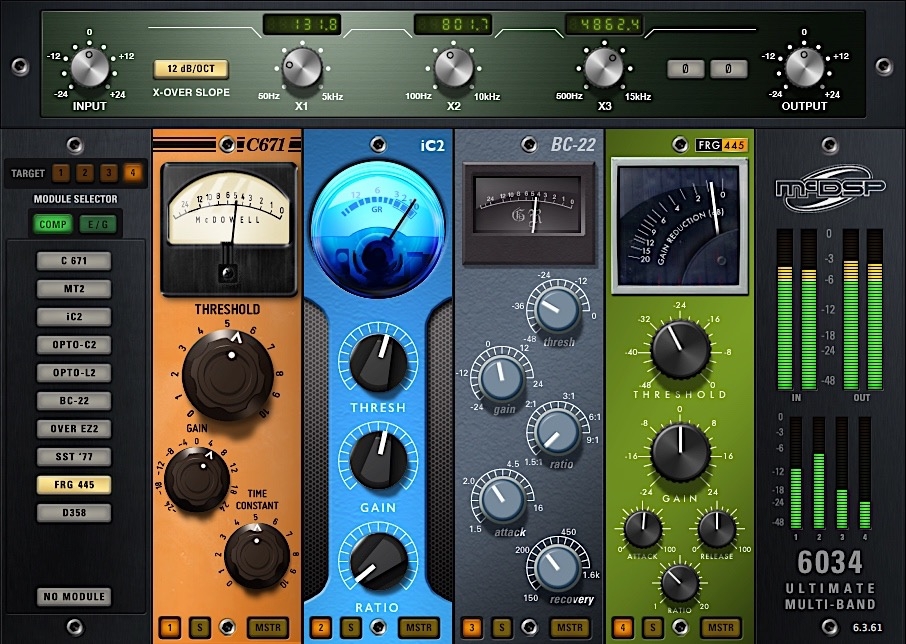Click the McDSP logo
The image size is (906, 644).
point(830,188)
